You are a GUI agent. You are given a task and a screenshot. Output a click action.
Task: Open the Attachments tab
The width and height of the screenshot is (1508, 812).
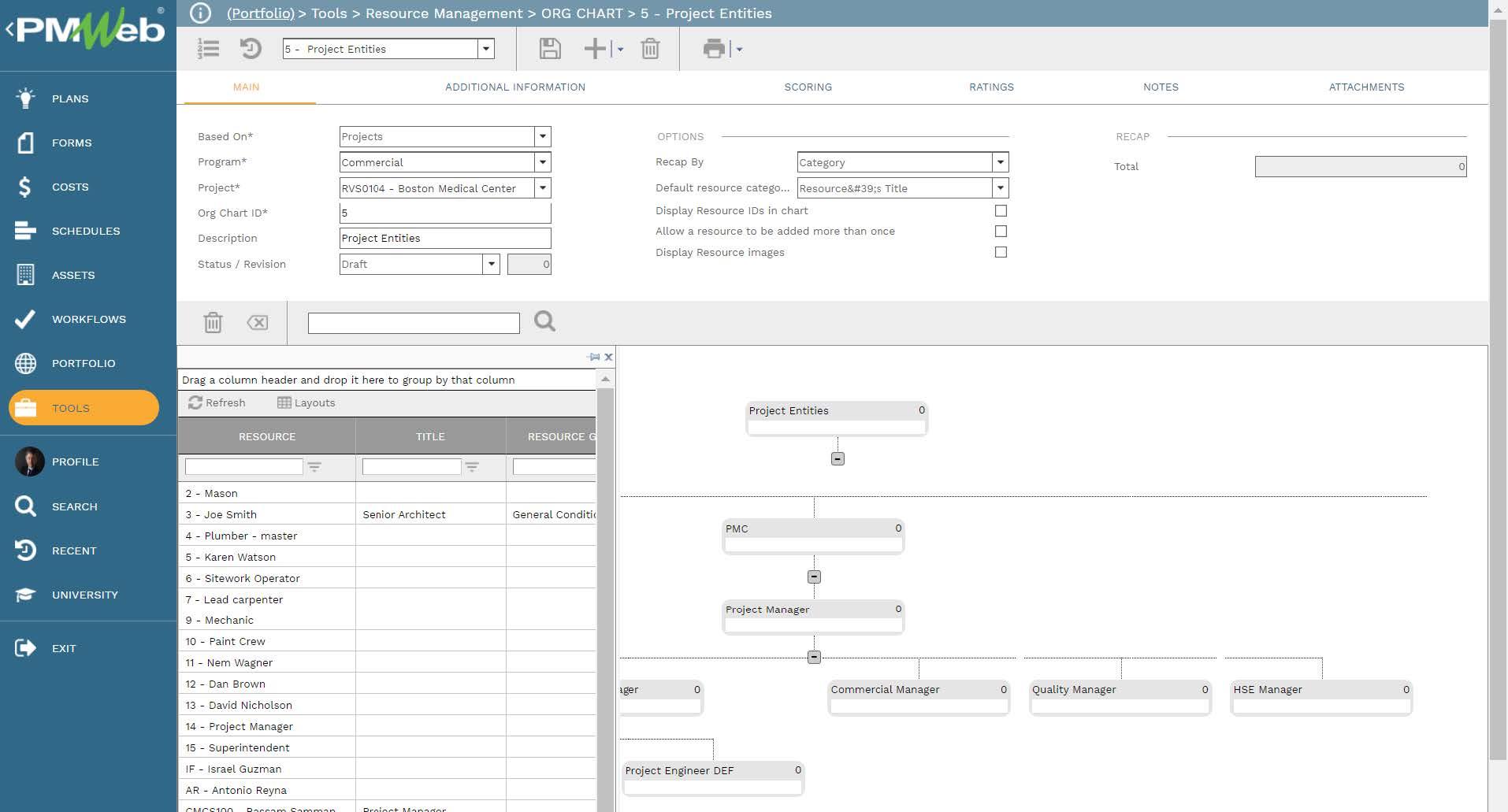(x=1366, y=87)
